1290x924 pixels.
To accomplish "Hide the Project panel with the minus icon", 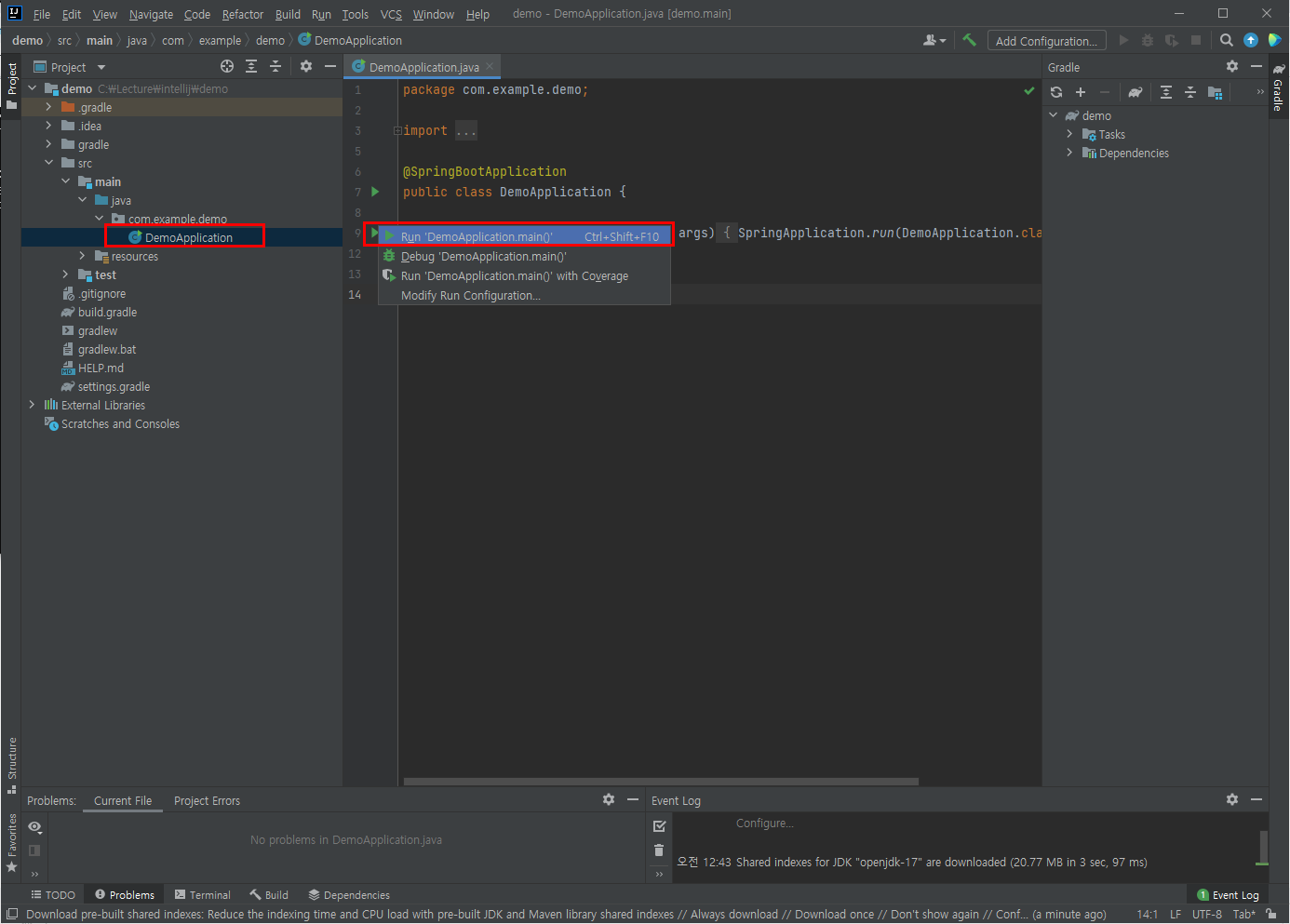I will tap(329, 66).
